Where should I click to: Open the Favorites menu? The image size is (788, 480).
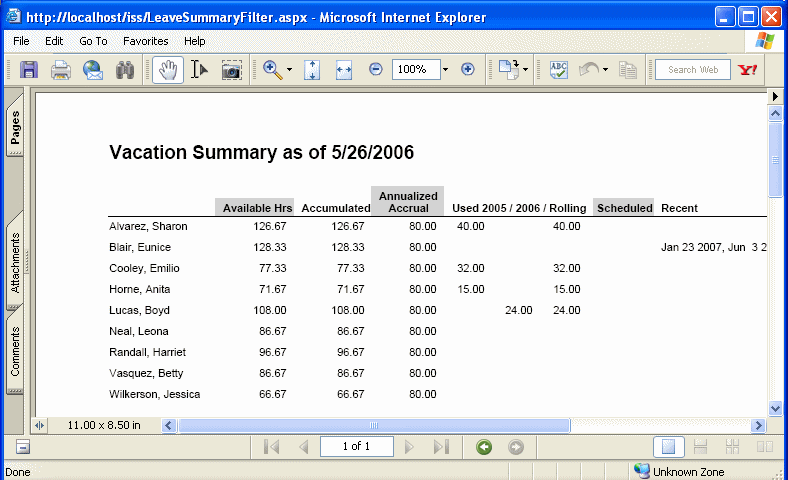(145, 41)
